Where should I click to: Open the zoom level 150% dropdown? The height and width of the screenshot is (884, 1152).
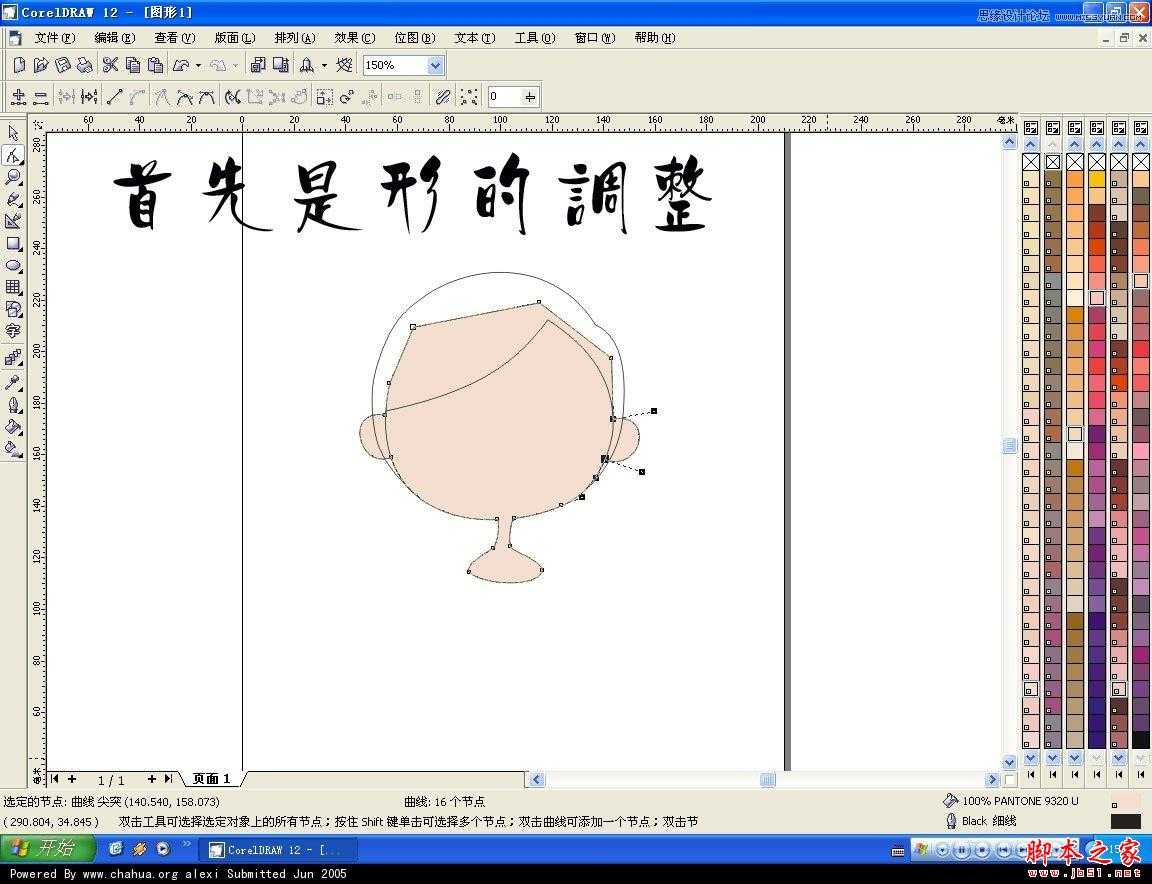435,65
